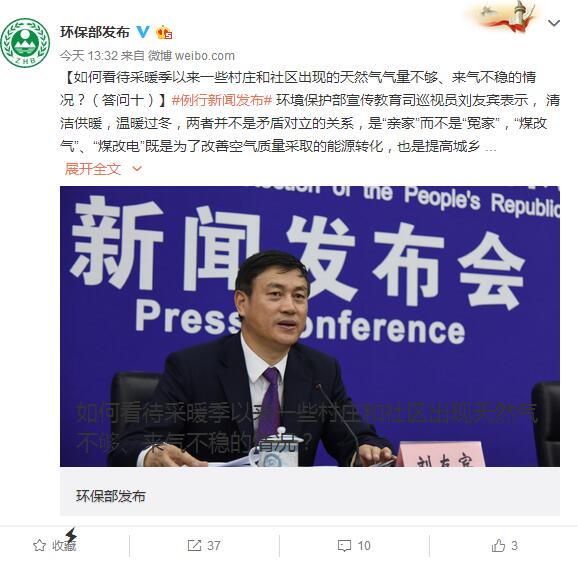Click the blue V verification badge

click(x=143, y=32)
